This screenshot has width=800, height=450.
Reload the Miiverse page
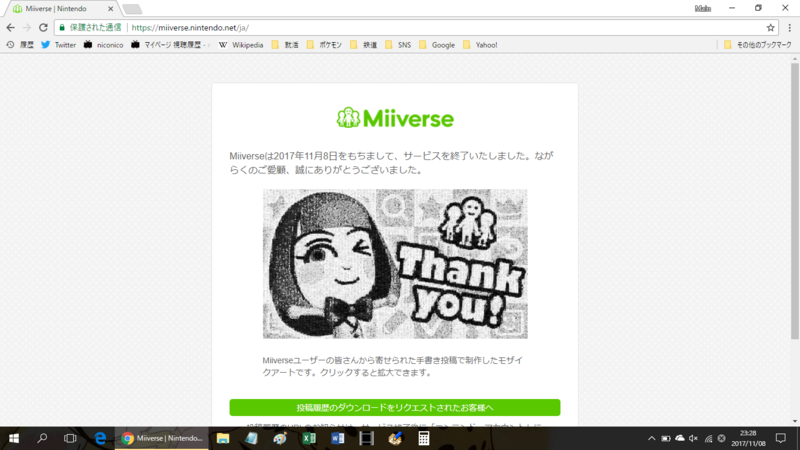[43, 28]
